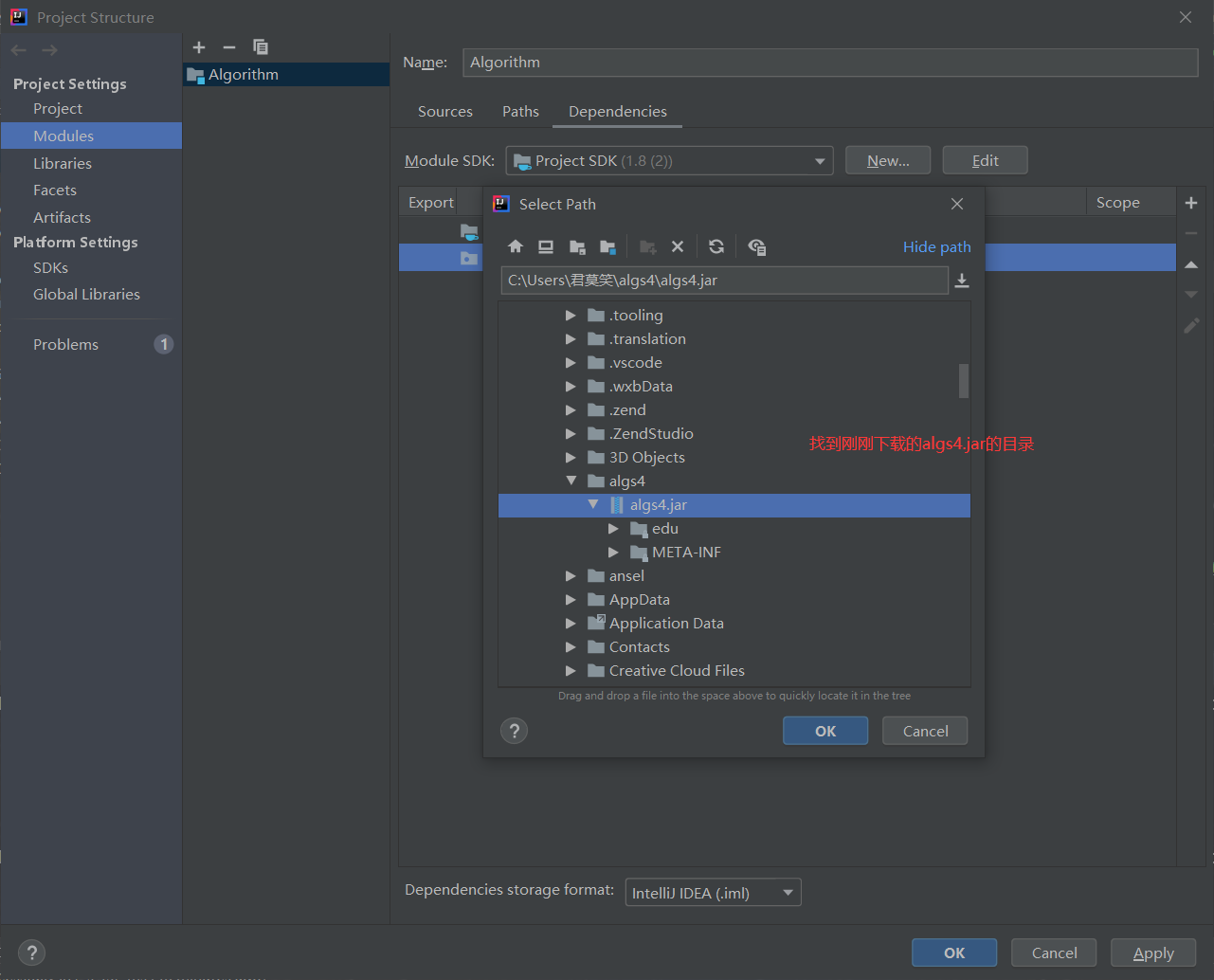1214x980 pixels.
Task: Click Cancel in the Select Path dialog
Action: 925,731
